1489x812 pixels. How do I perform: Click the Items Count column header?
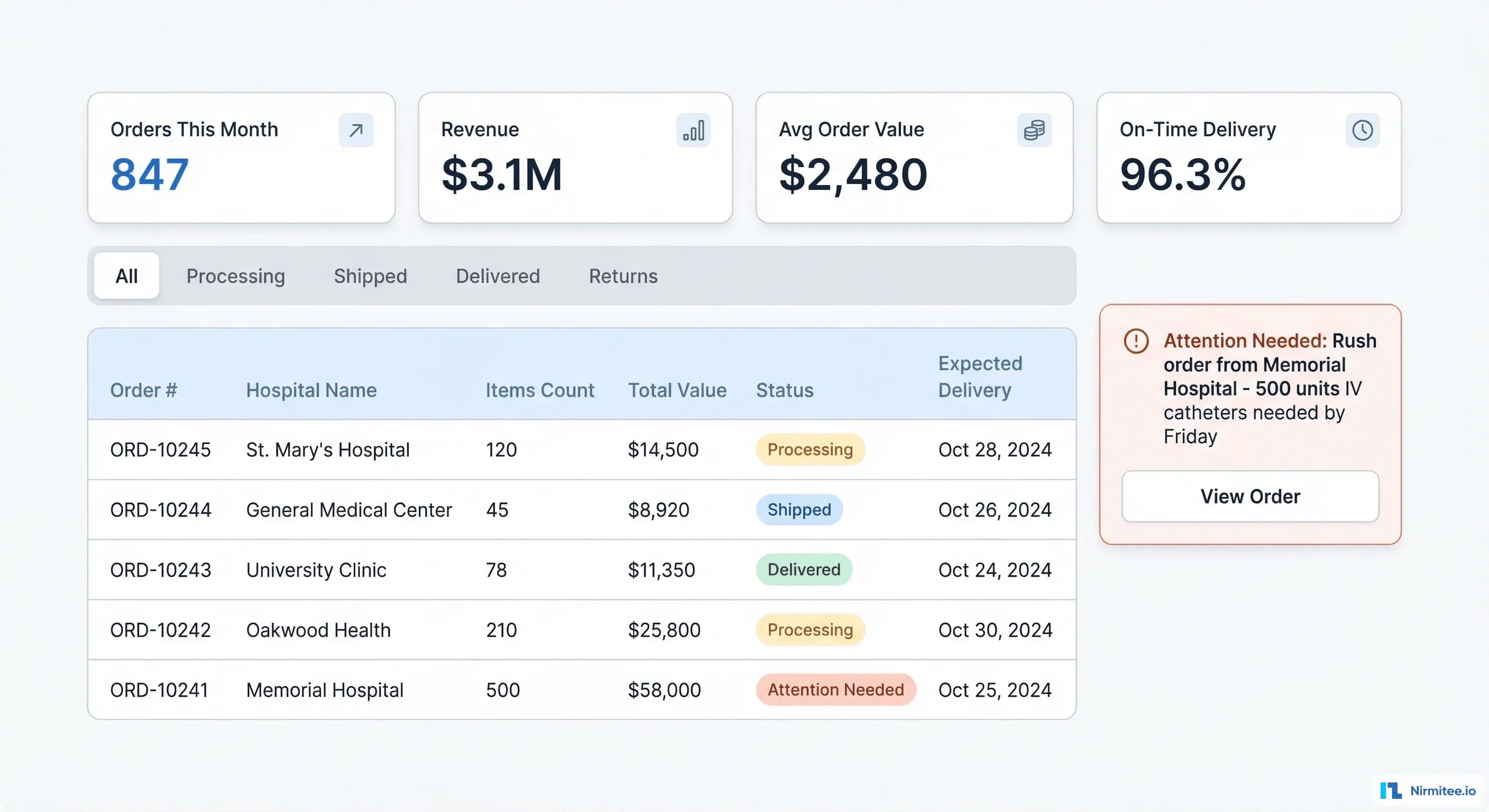(540, 390)
